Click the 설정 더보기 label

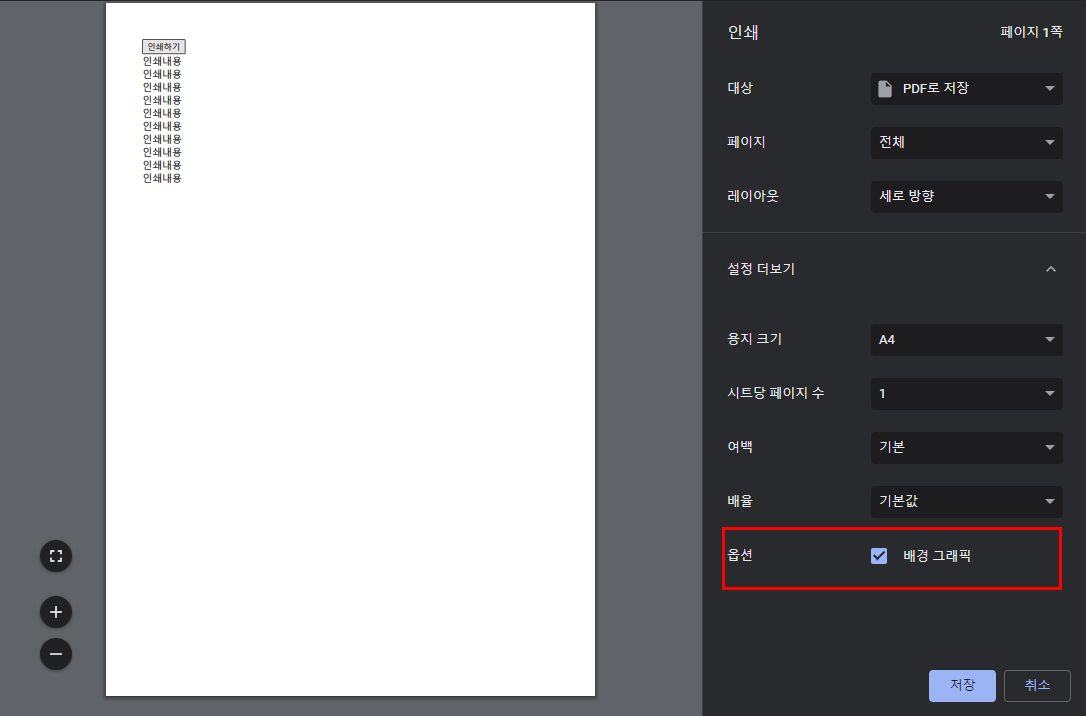pos(760,269)
